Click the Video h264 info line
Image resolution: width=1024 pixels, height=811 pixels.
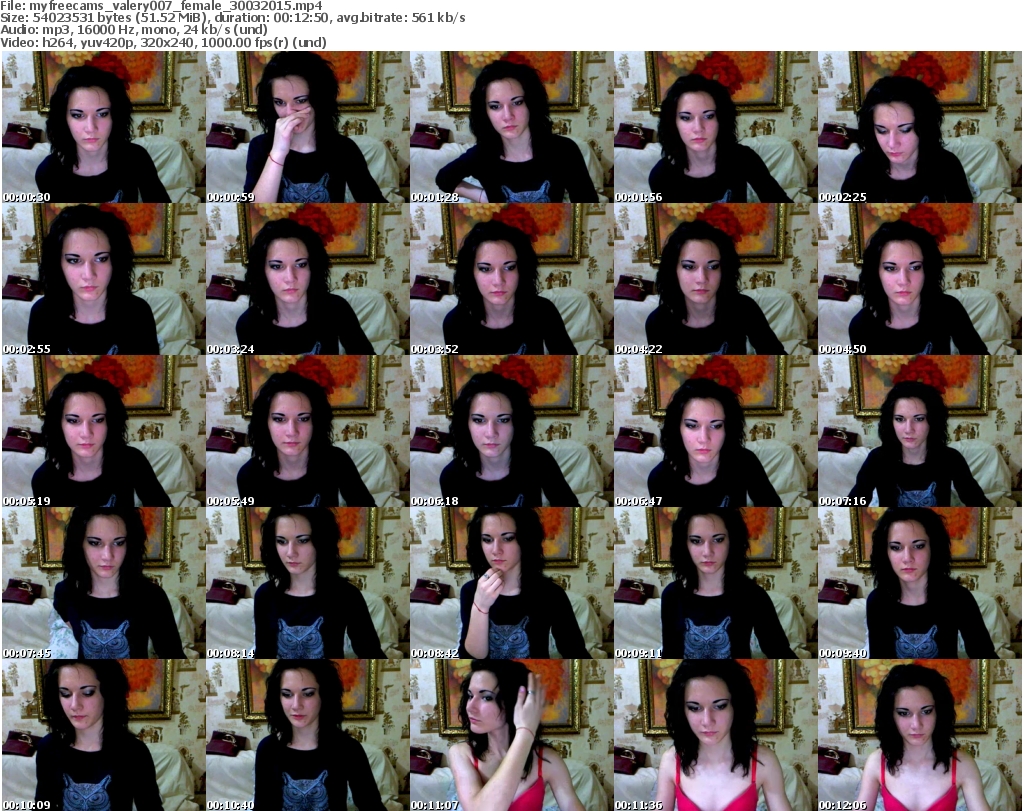pos(163,42)
